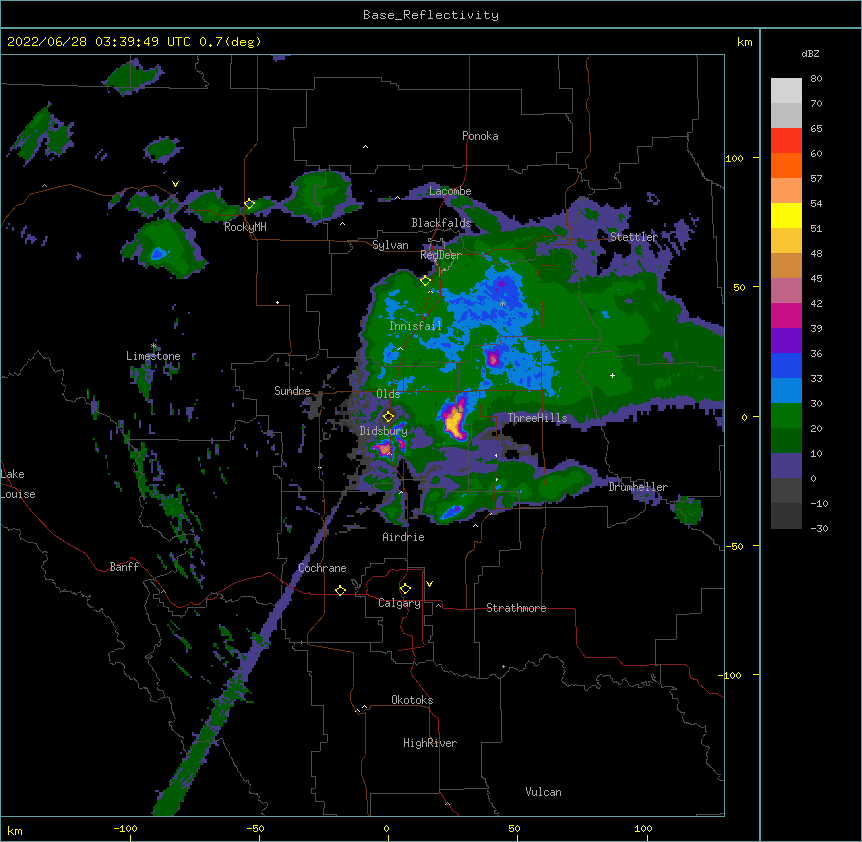Screen dimensions: 862x842
Task: Select the dark orange 57-60 dBZ swatch
Action: coord(786,165)
